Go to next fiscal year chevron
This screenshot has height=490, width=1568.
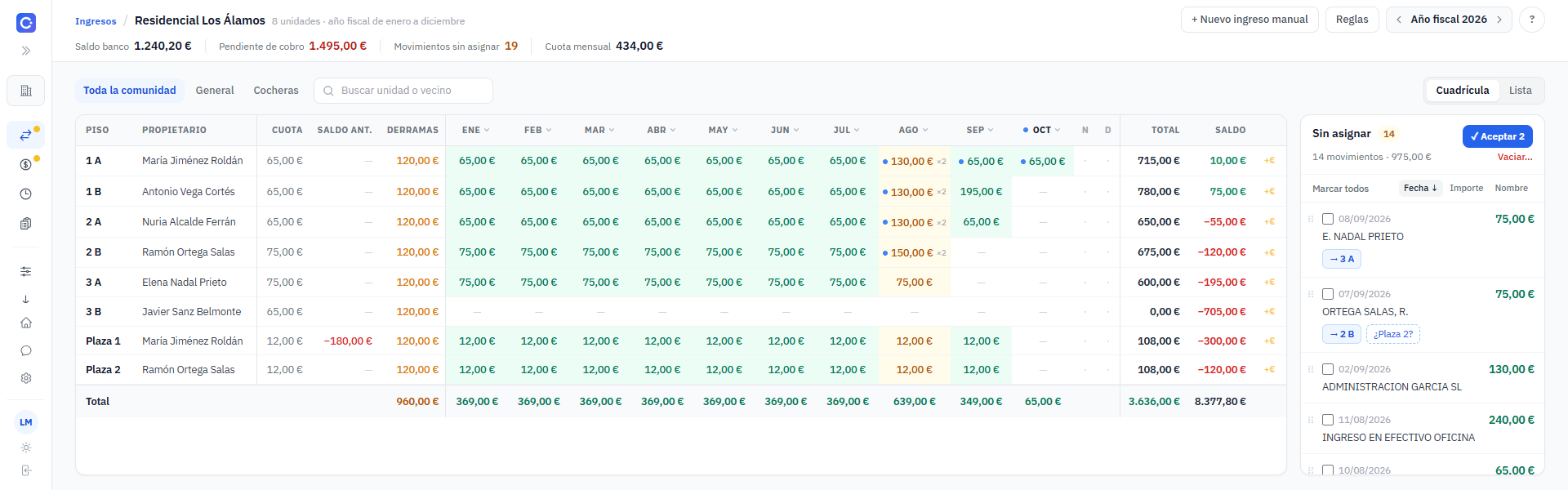pos(1499,20)
